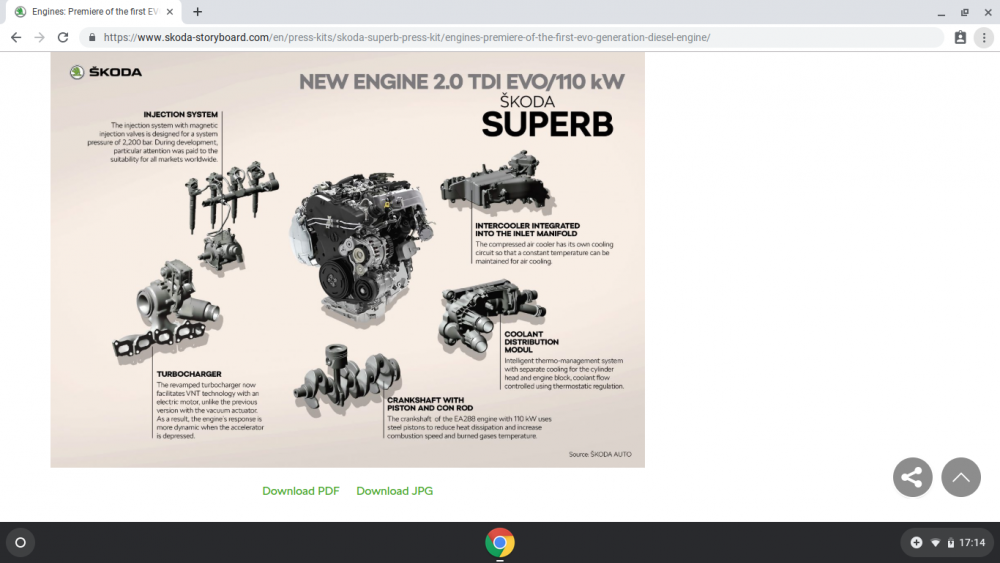The width and height of the screenshot is (1000, 563).
Task: Click the Skoda favicon in tab
Action: pyautogui.click(x=20, y=11)
